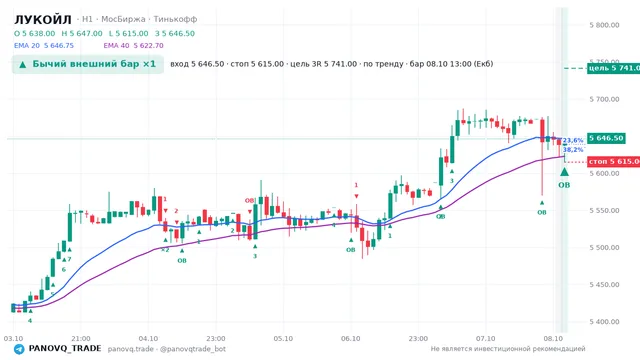Screen dimensions: 640x360
Task: Click the 5 700.00 price axis label
Action: point(604,99)
